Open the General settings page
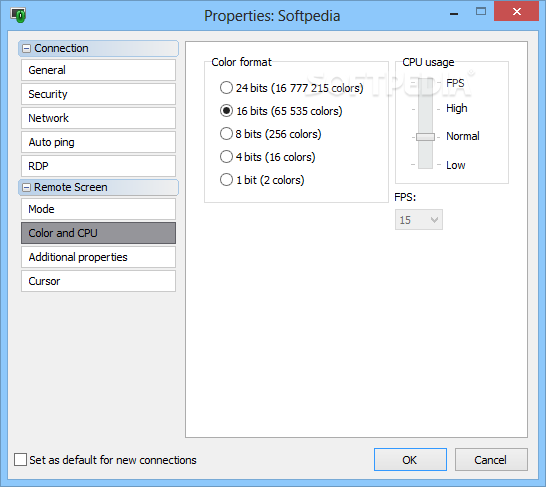The width and height of the screenshot is (546, 487). pyautogui.click(x=98, y=70)
